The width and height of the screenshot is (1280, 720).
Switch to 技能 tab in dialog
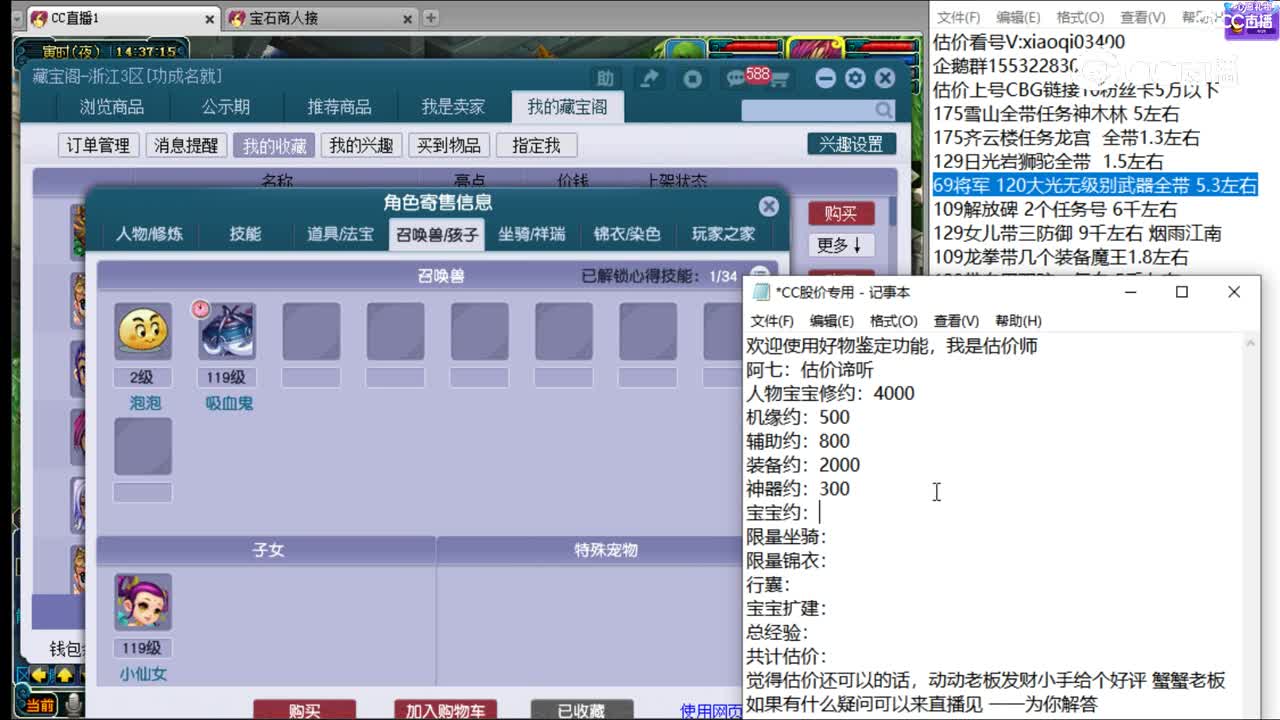[245, 234]
